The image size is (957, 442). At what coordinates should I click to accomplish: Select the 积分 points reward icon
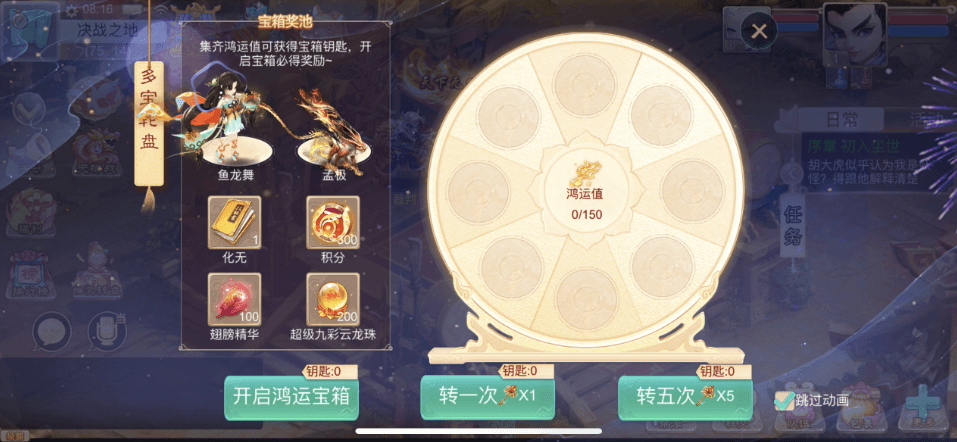[333, 222]
